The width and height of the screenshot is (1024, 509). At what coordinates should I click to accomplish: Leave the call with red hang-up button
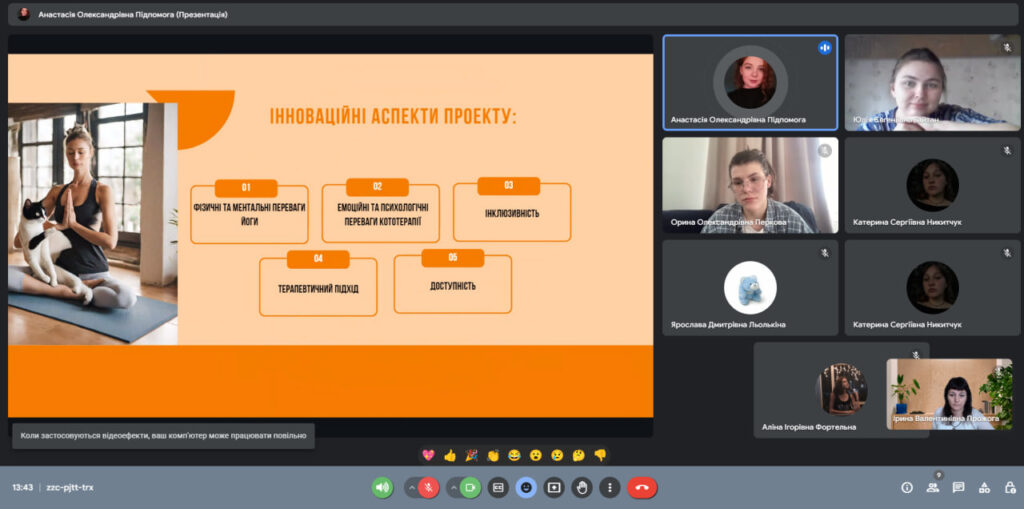pyautogui.click(x=642, y=487)
